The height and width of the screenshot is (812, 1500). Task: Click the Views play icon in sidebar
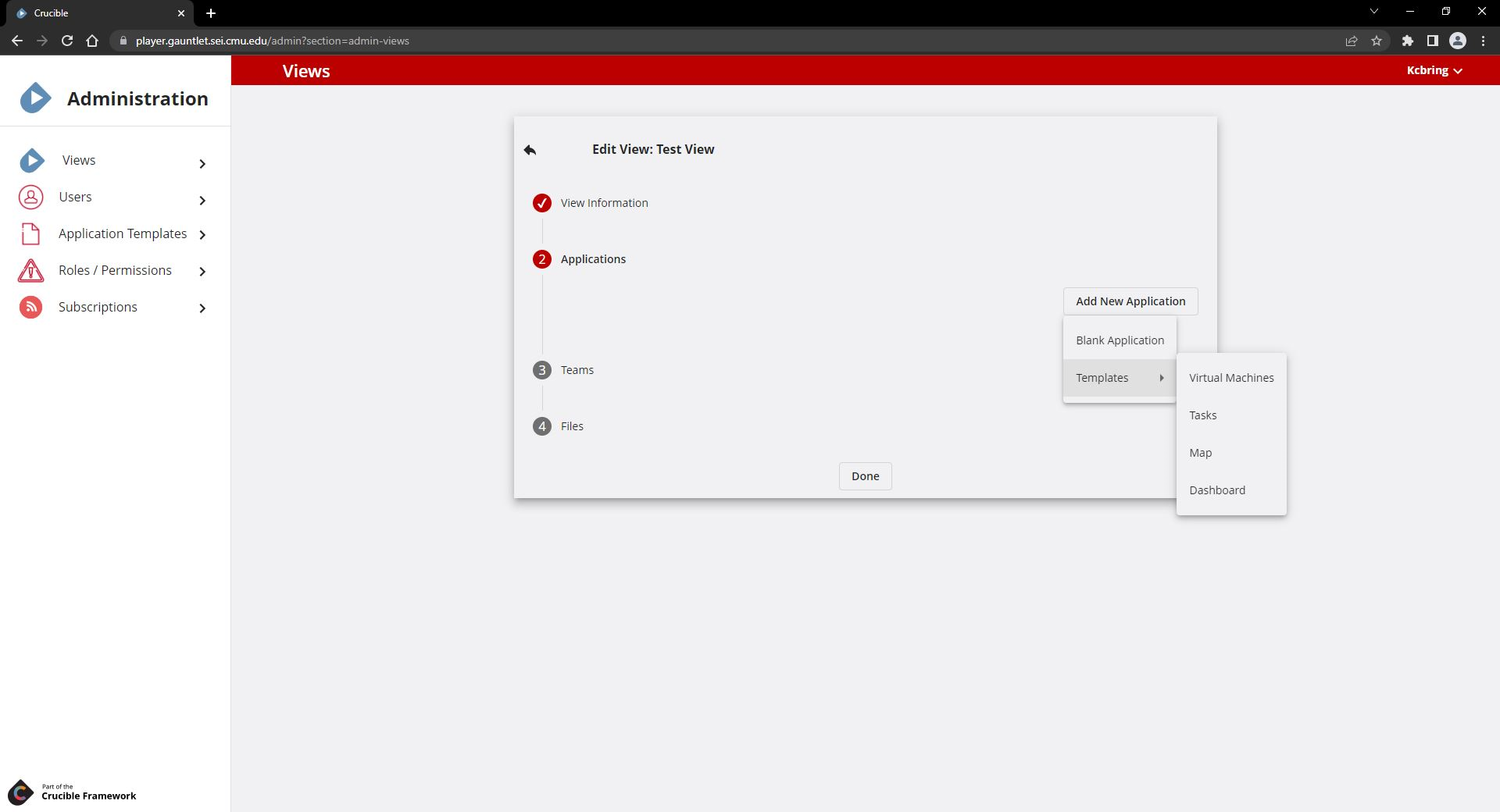click(31, 160)
